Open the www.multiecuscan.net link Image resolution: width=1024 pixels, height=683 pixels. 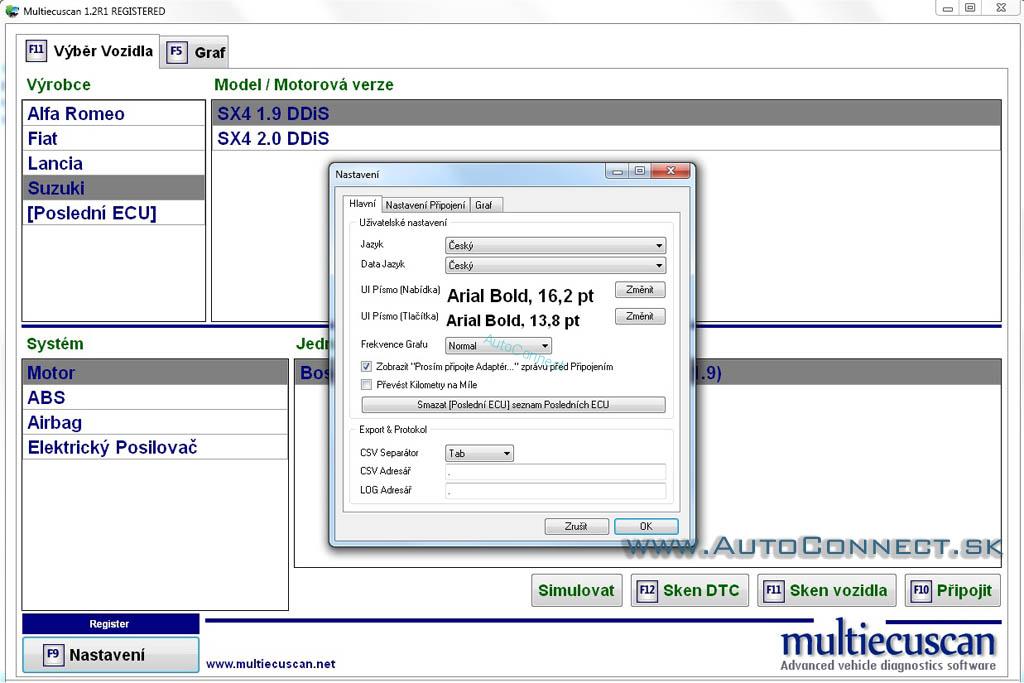(270, 664)
